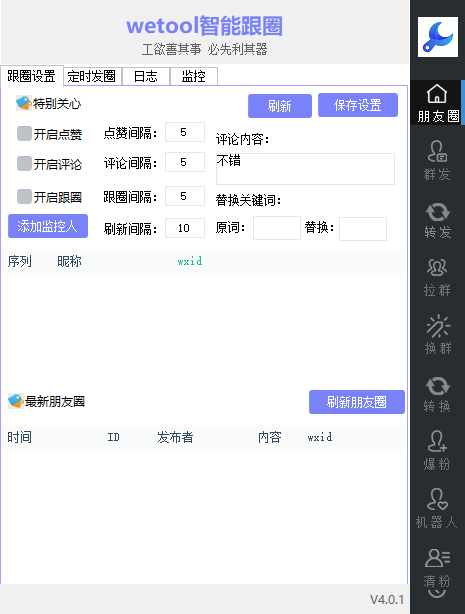
Task: Click the 保存设置 button
Action: tap(358, 105)
